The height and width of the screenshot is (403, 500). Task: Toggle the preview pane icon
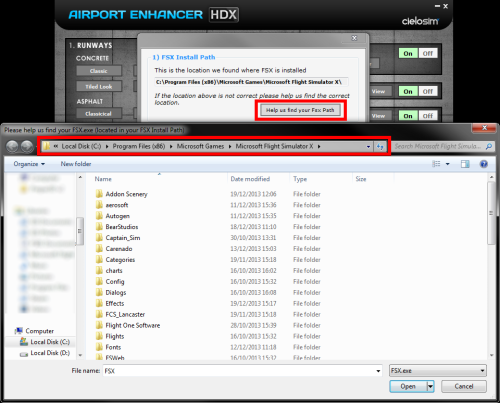[465, 164]
